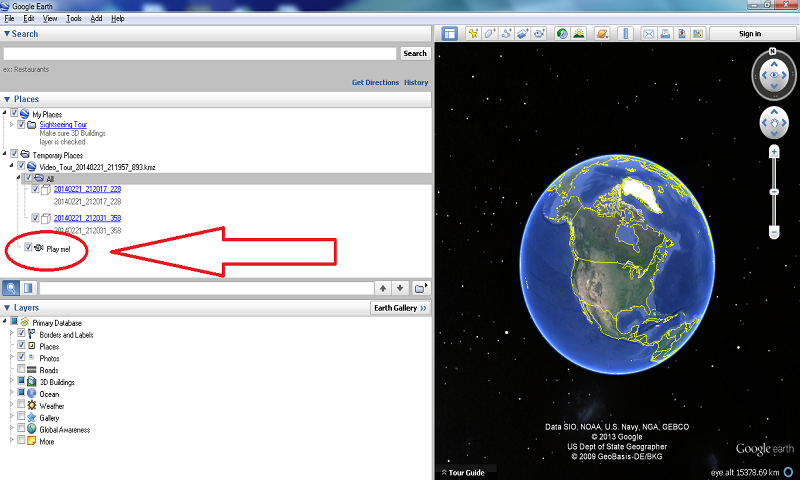Screen dimensions: 800x480
Task: Collapse the Layers panel triangle
Action: tap(7, 308)
